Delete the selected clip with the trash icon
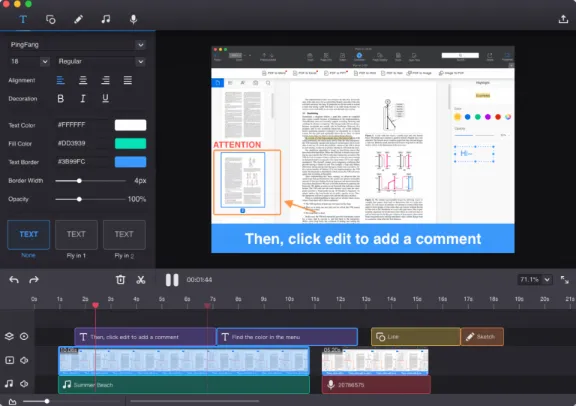The height and width of the screenshot is (406, 576). 120,280
